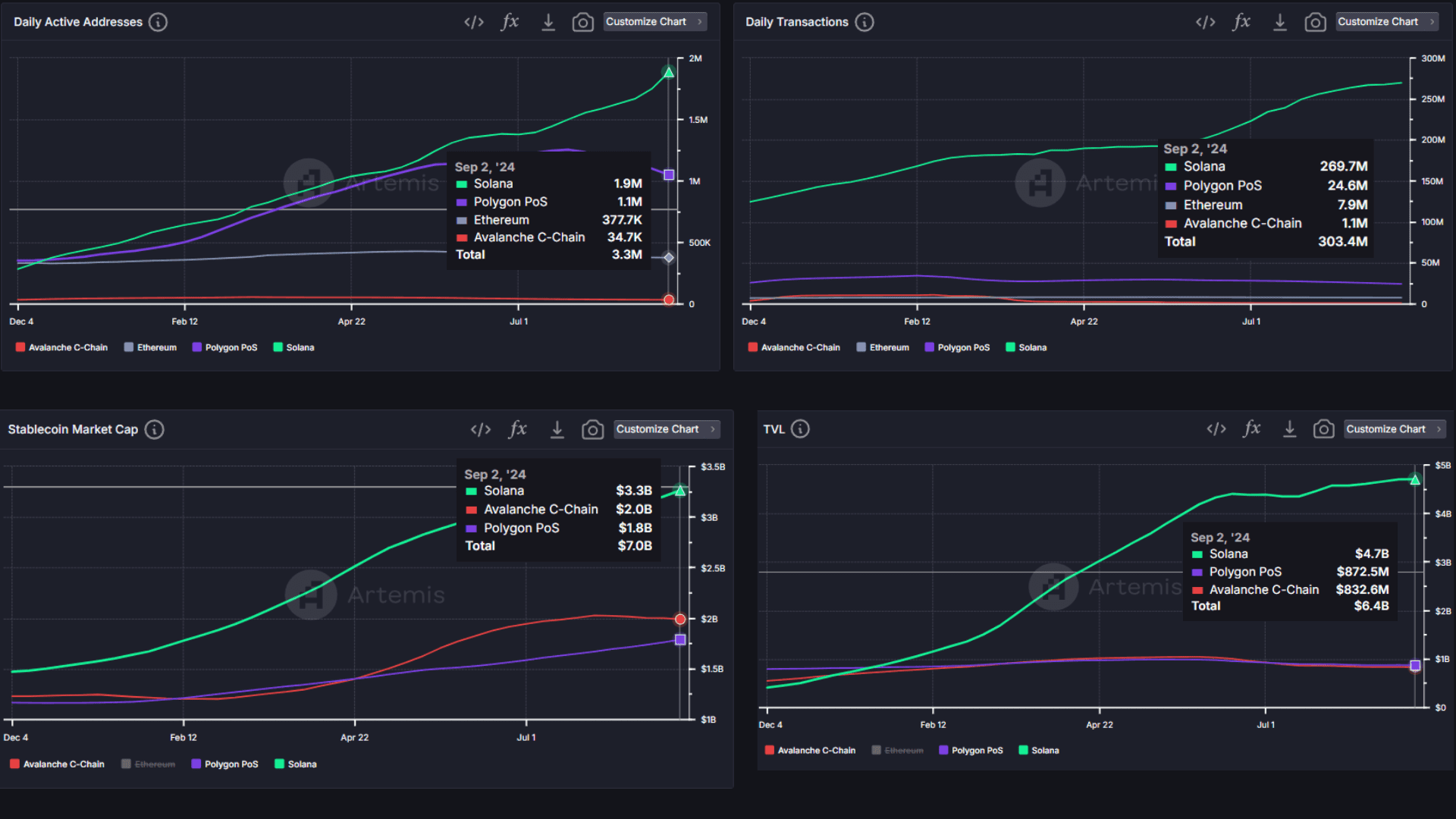Toggle Ethereum series in Daily Active Addresses legend
This screenshot has height=819, width=1456.
150,347
